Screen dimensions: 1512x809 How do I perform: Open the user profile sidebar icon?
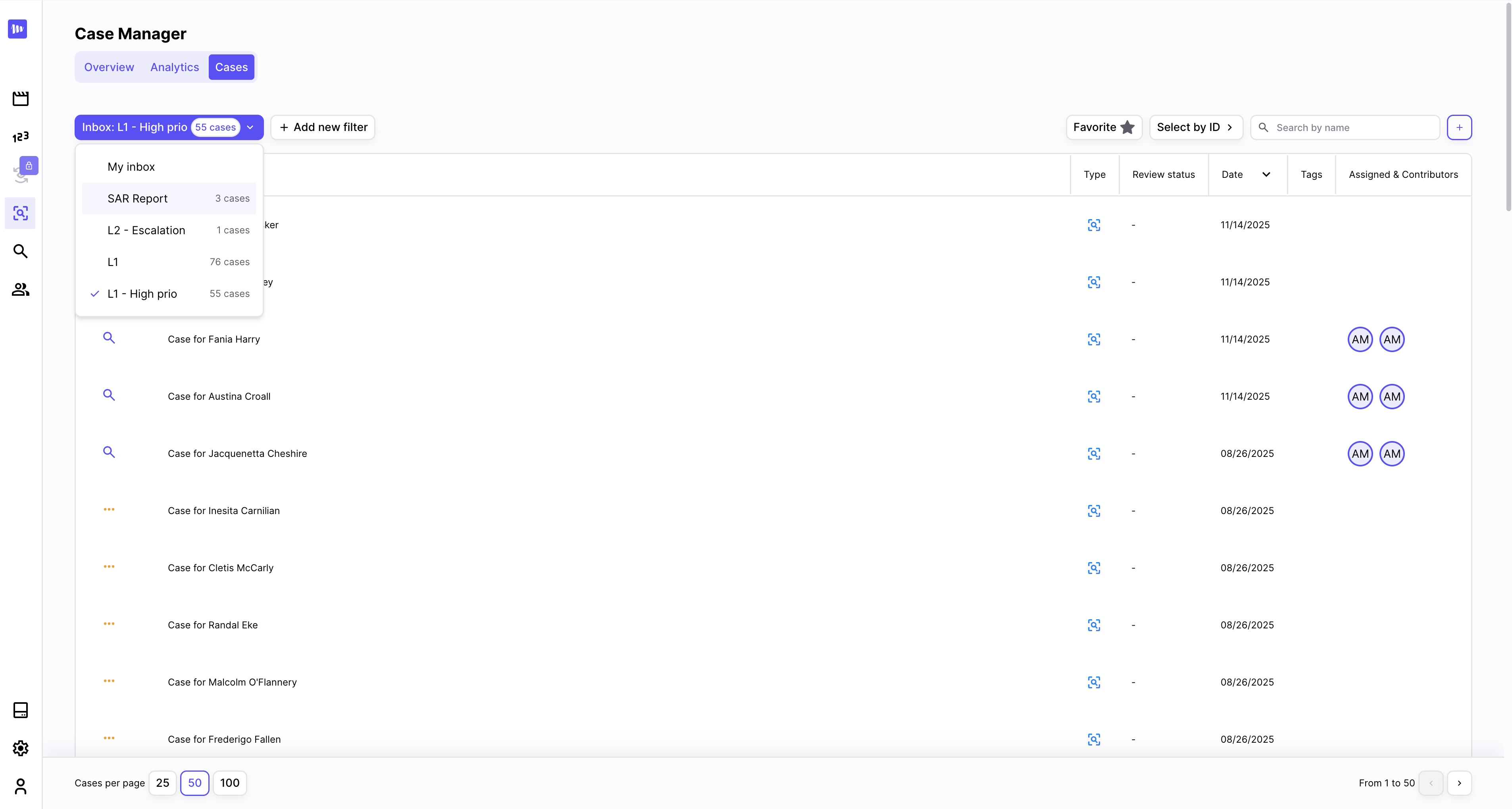click(21, 786)
